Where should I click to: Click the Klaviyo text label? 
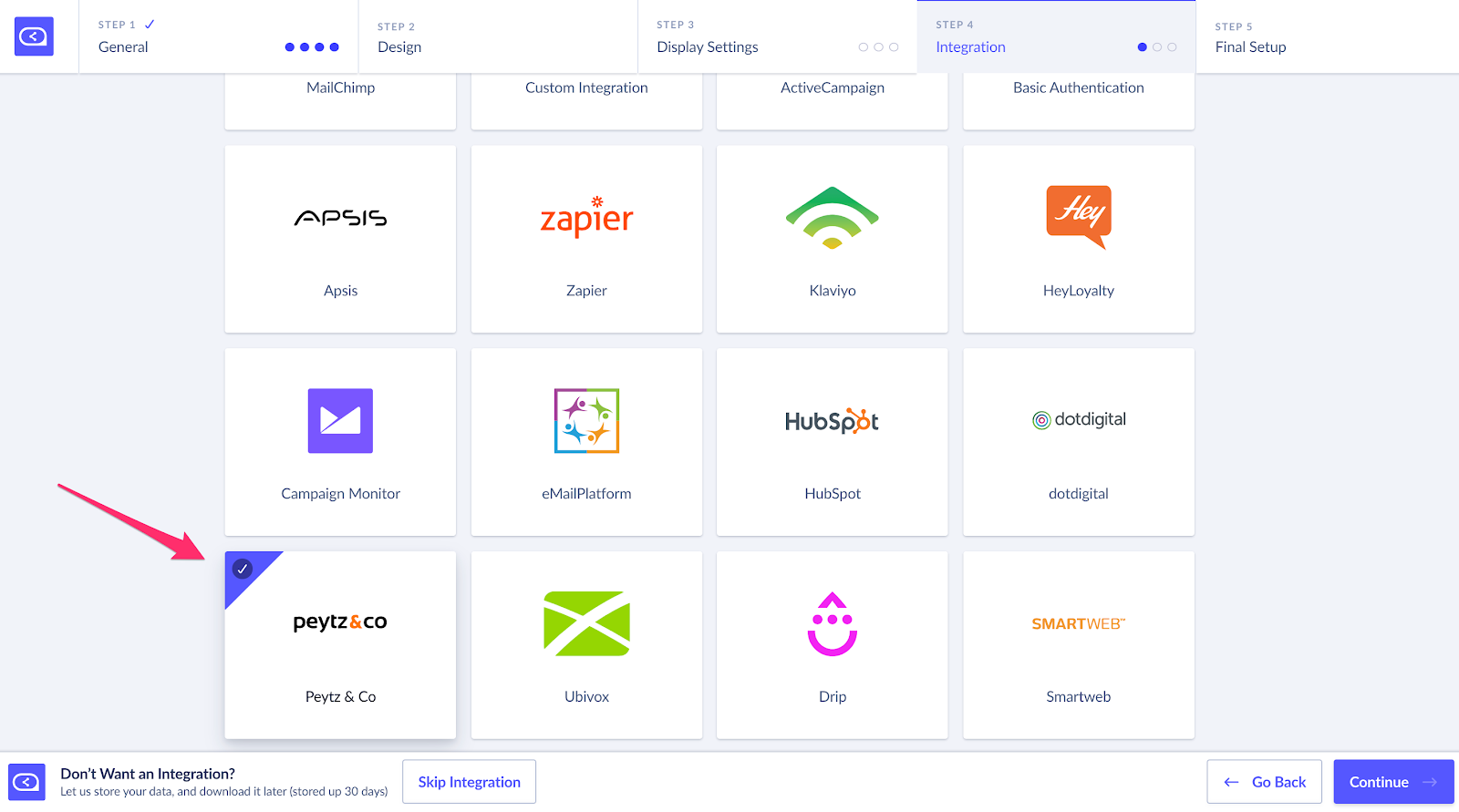[833, 291]
